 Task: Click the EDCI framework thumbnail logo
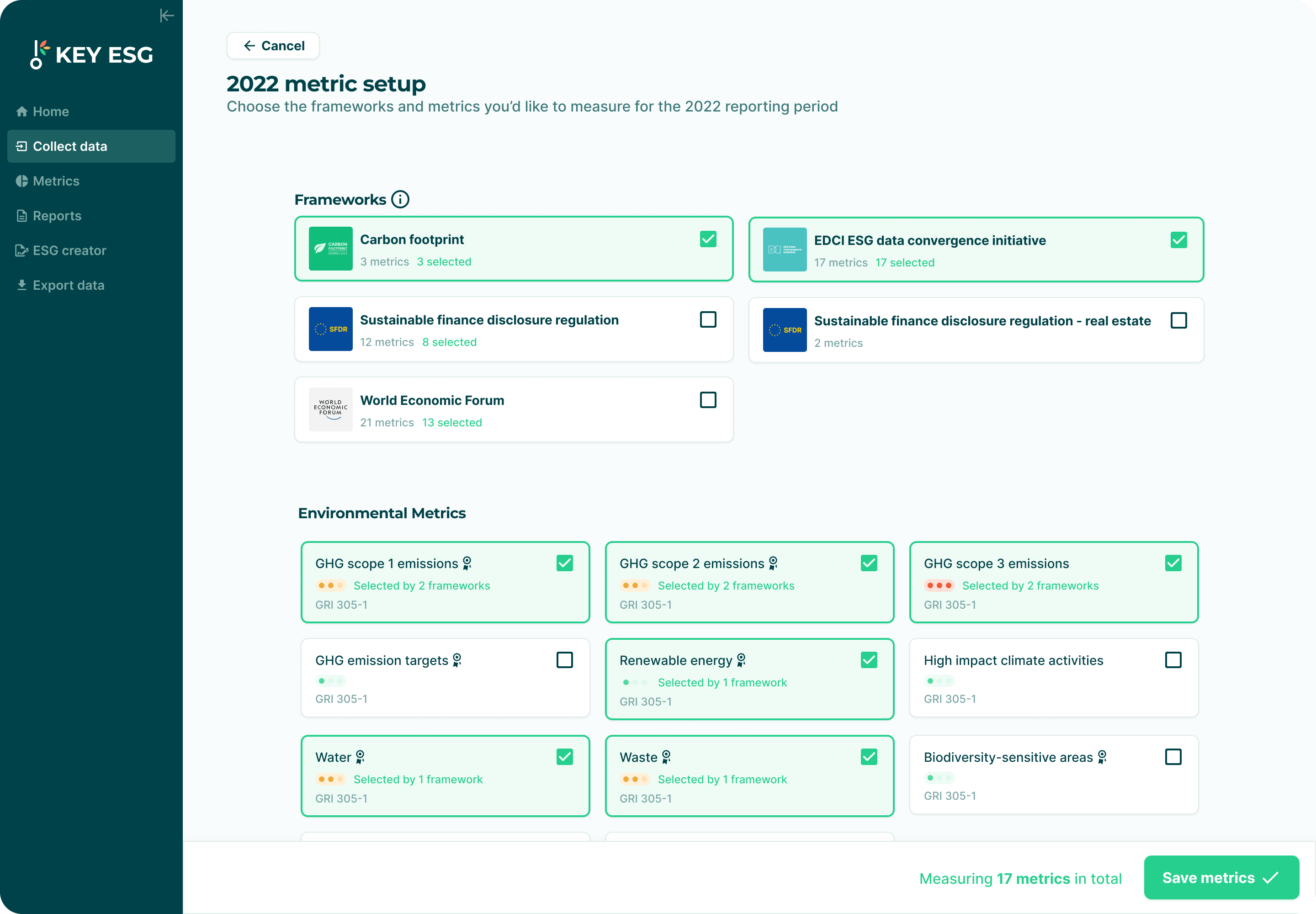[x=785, y=249]
